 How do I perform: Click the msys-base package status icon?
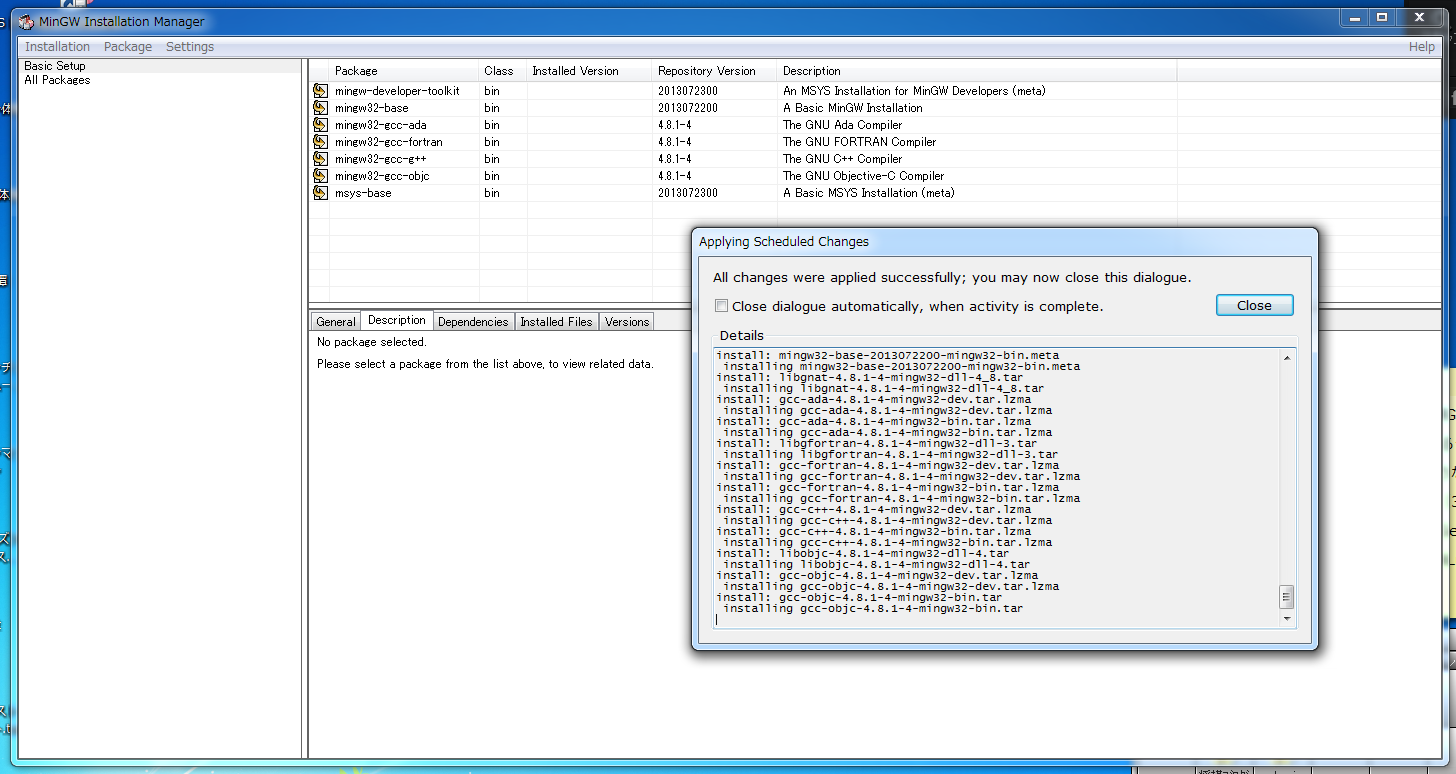point(320,193)
